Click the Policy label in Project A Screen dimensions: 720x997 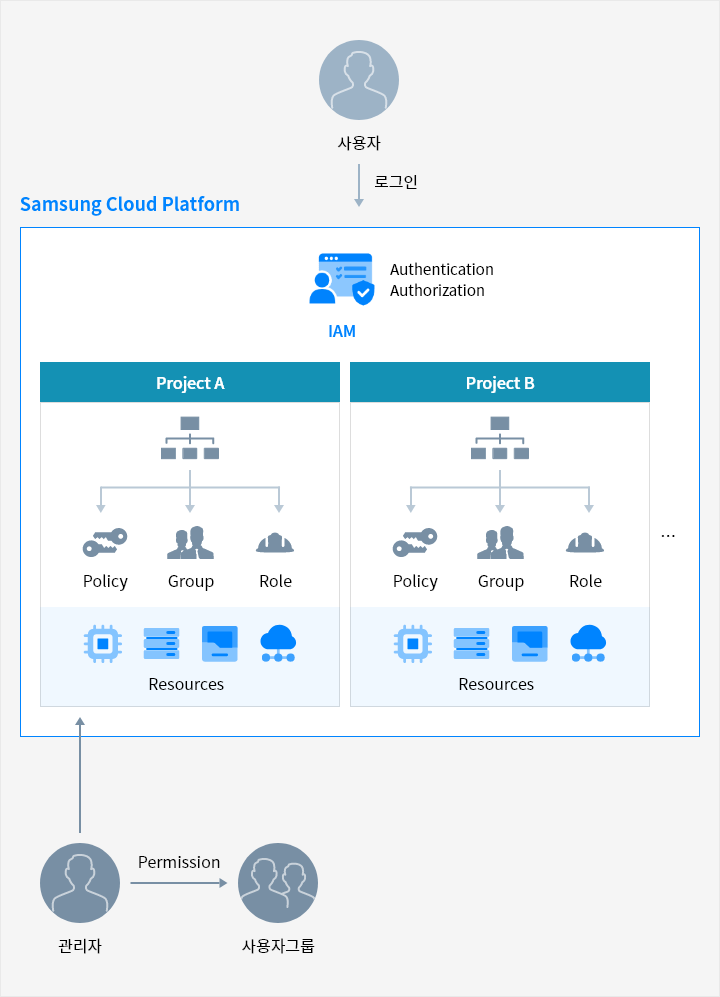pyautogui.click(x=105, y=582)
